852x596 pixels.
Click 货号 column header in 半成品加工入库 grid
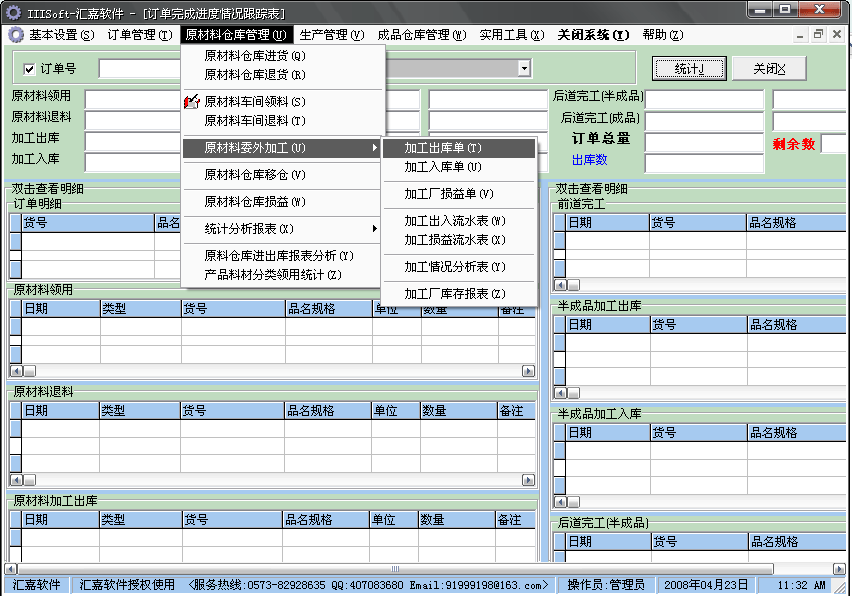click(x=699, y=432)
